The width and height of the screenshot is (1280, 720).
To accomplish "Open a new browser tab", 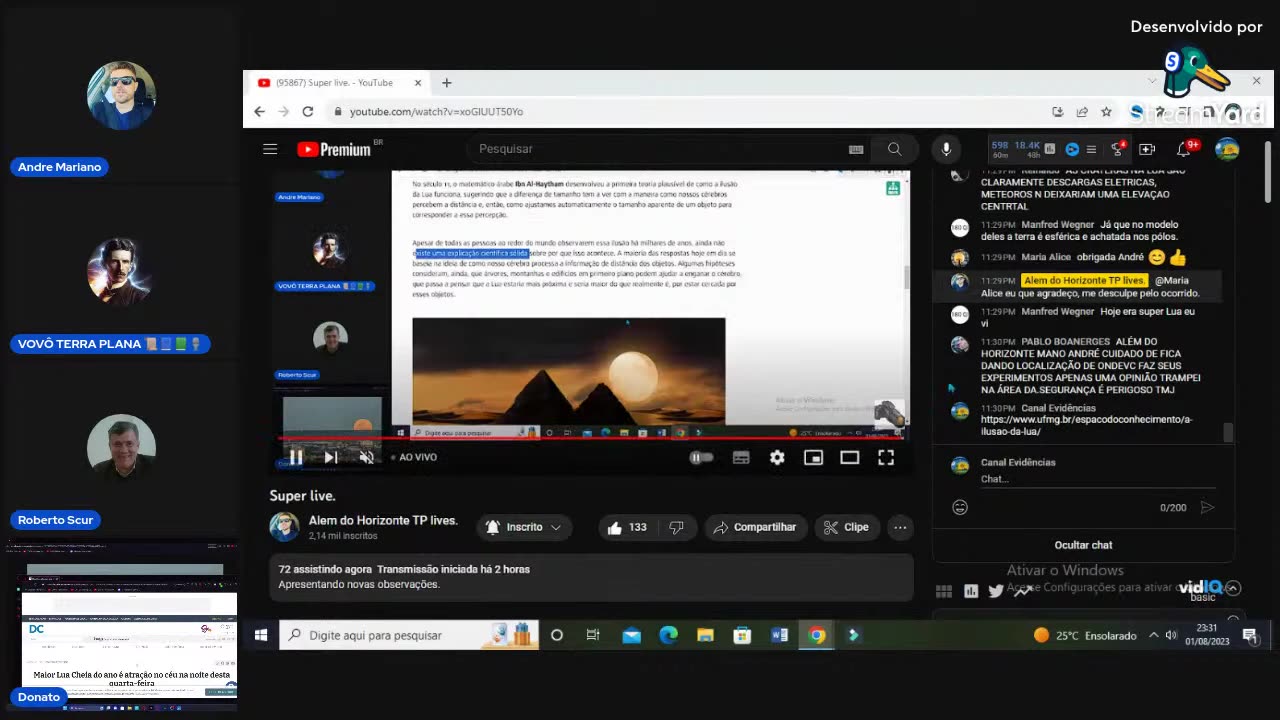I will click(x=447, y=83).
